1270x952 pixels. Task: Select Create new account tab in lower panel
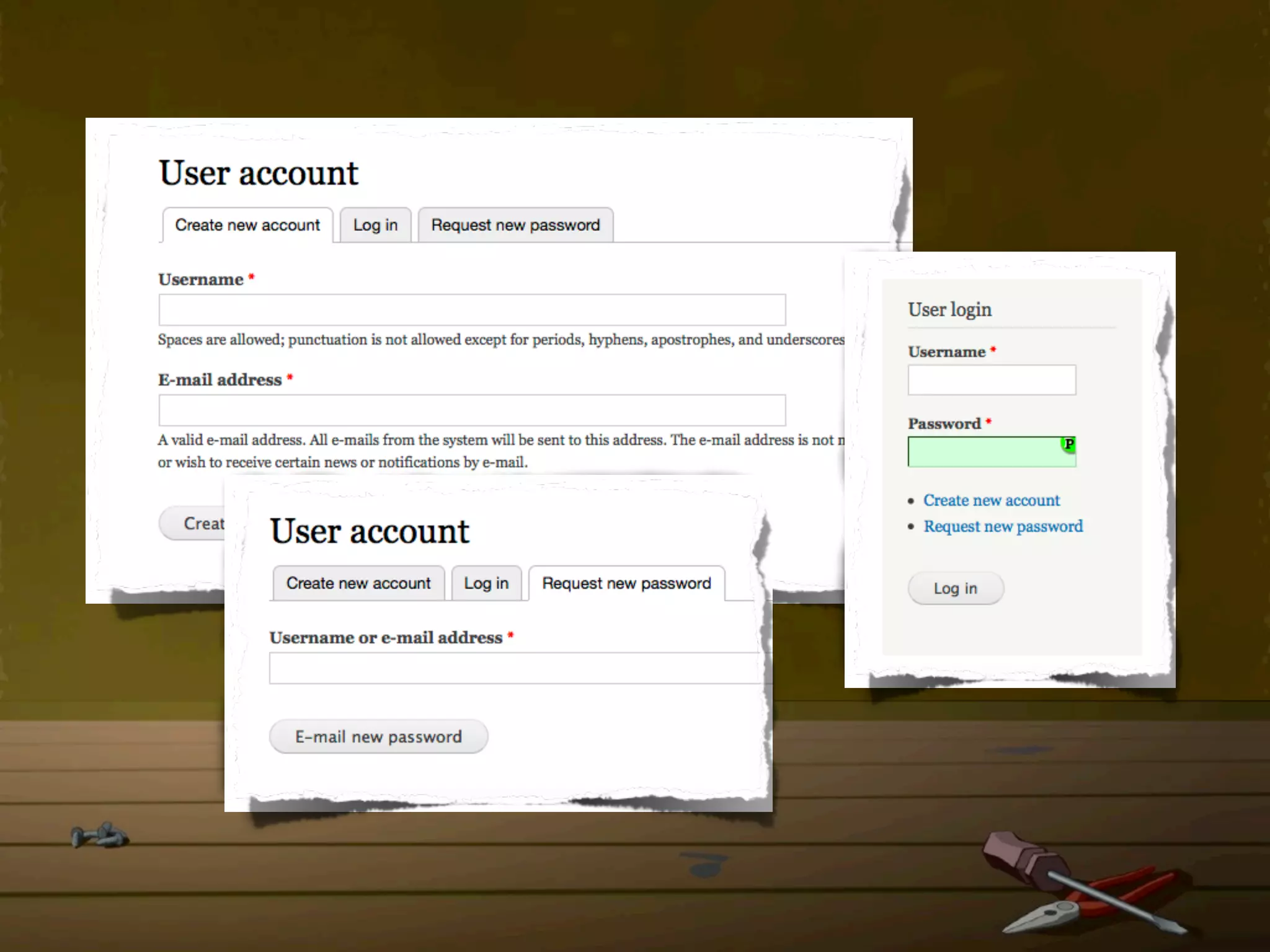pos(358,583)
